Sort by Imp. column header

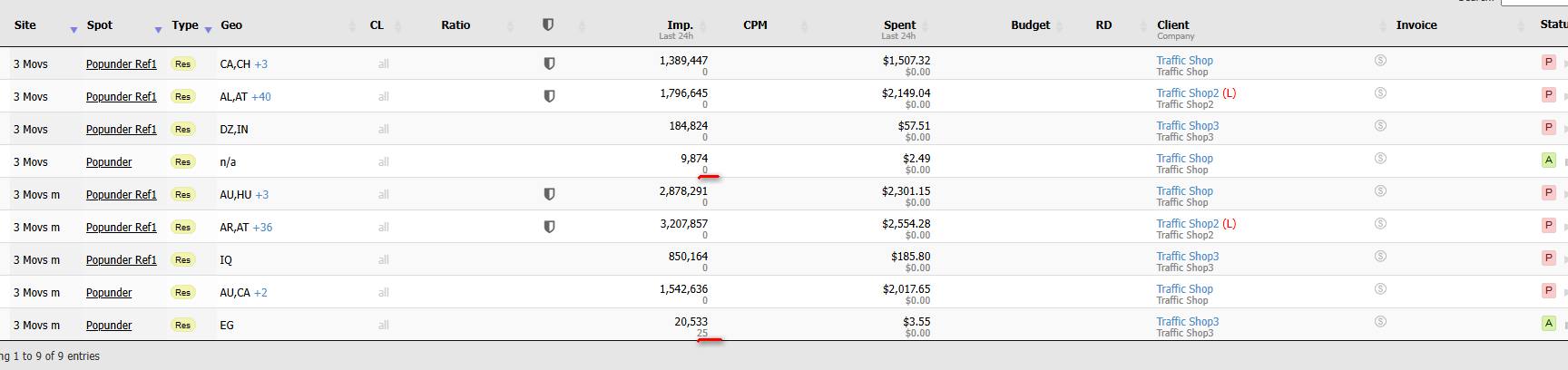pyautogui.click(x=680, y=25)
